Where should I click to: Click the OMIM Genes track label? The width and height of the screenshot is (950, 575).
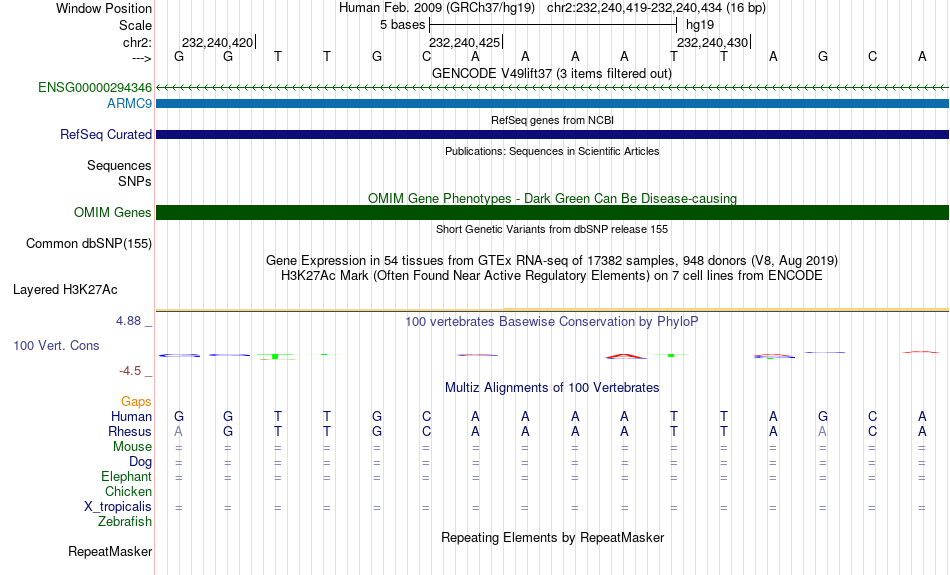click(112, 213)
